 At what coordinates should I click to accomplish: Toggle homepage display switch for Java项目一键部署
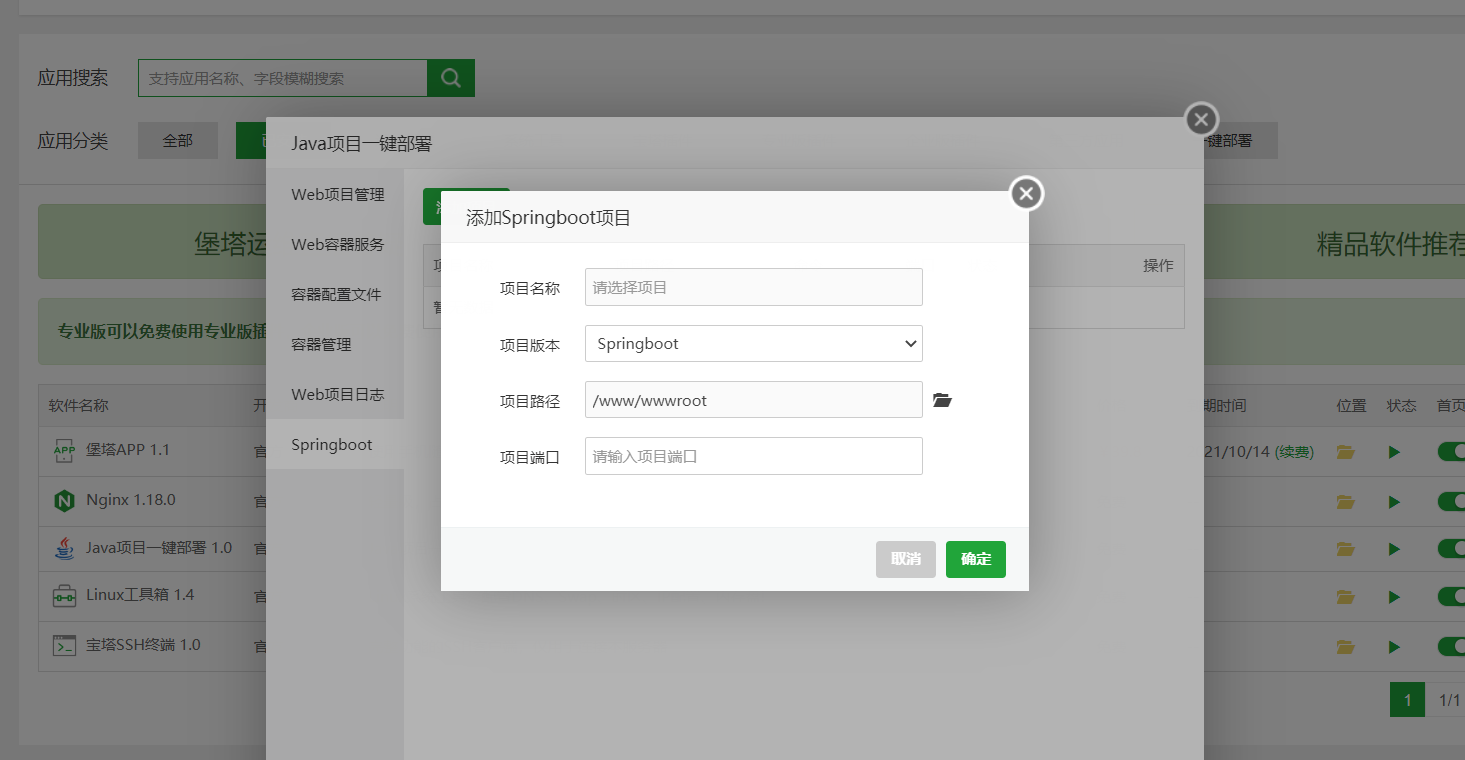1451,549
